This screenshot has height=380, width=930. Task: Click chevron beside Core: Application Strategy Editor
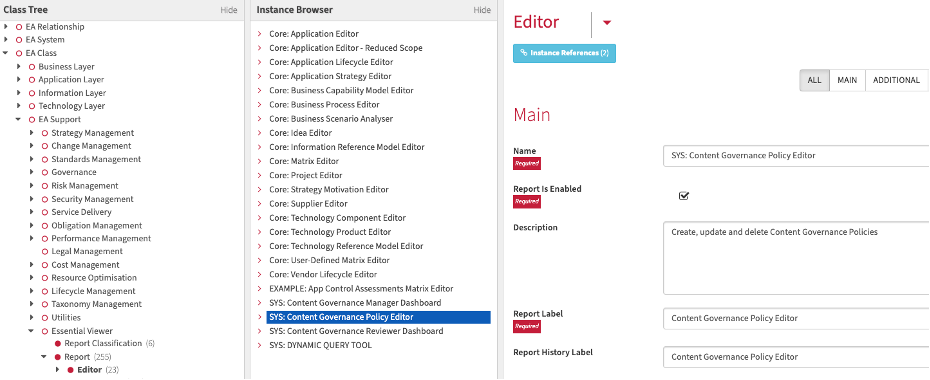(x=260, y=76)
